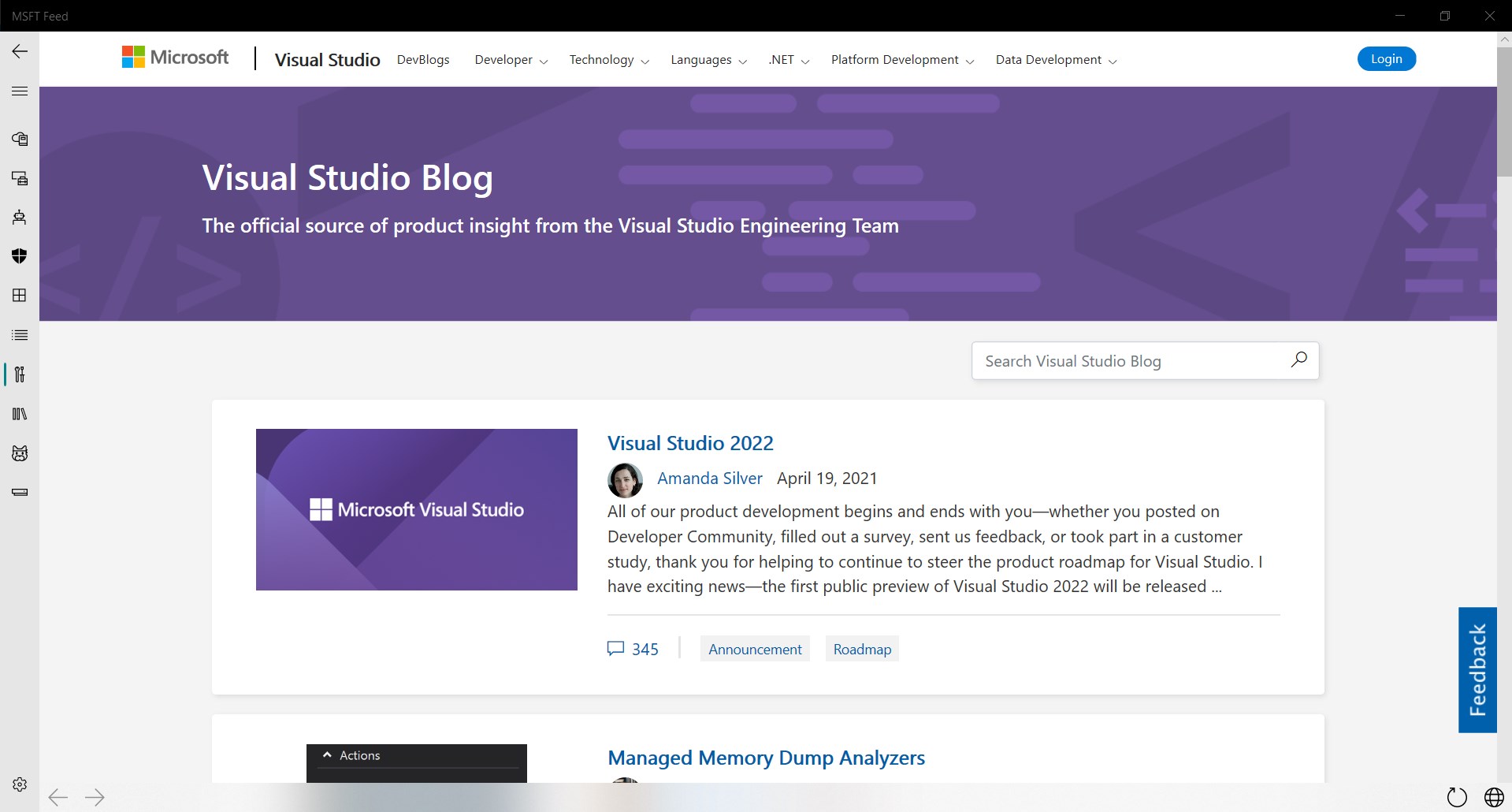Click the banner subtitle about Engineering Team
The image size is (1512, 812).
tap(550, 226)
